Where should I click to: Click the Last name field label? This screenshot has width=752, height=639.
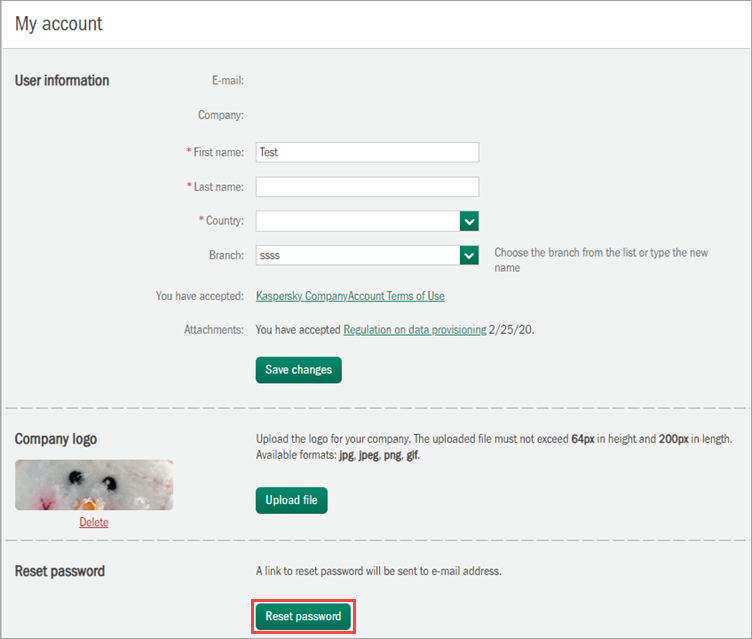[x=218, y=187]
